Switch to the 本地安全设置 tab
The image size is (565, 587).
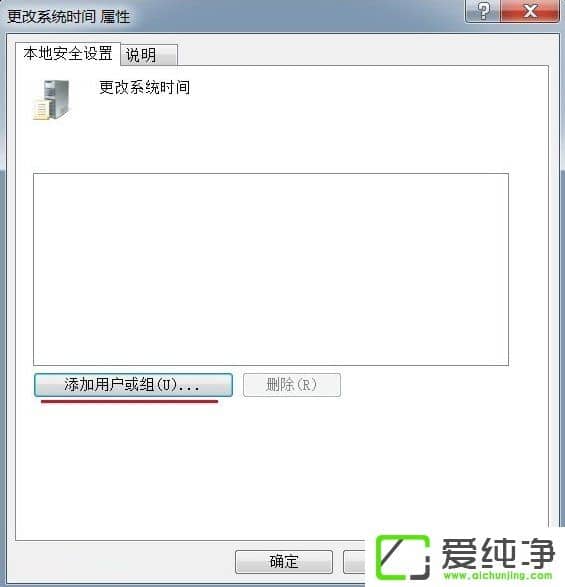point(68,54)
